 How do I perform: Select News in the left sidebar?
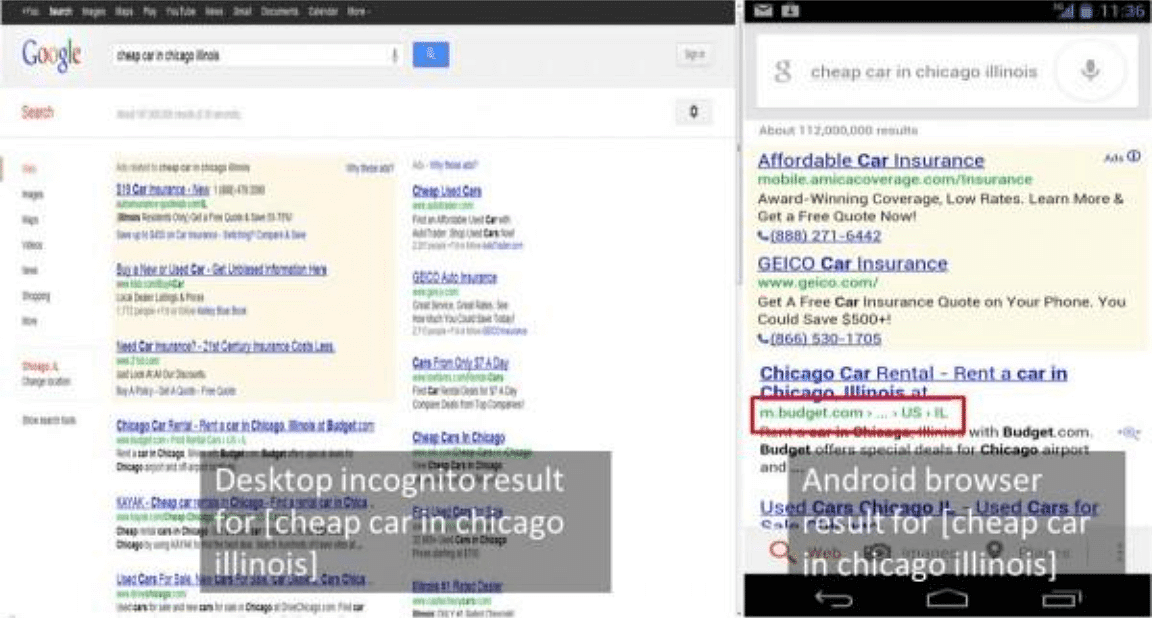[x=30, y=271]
